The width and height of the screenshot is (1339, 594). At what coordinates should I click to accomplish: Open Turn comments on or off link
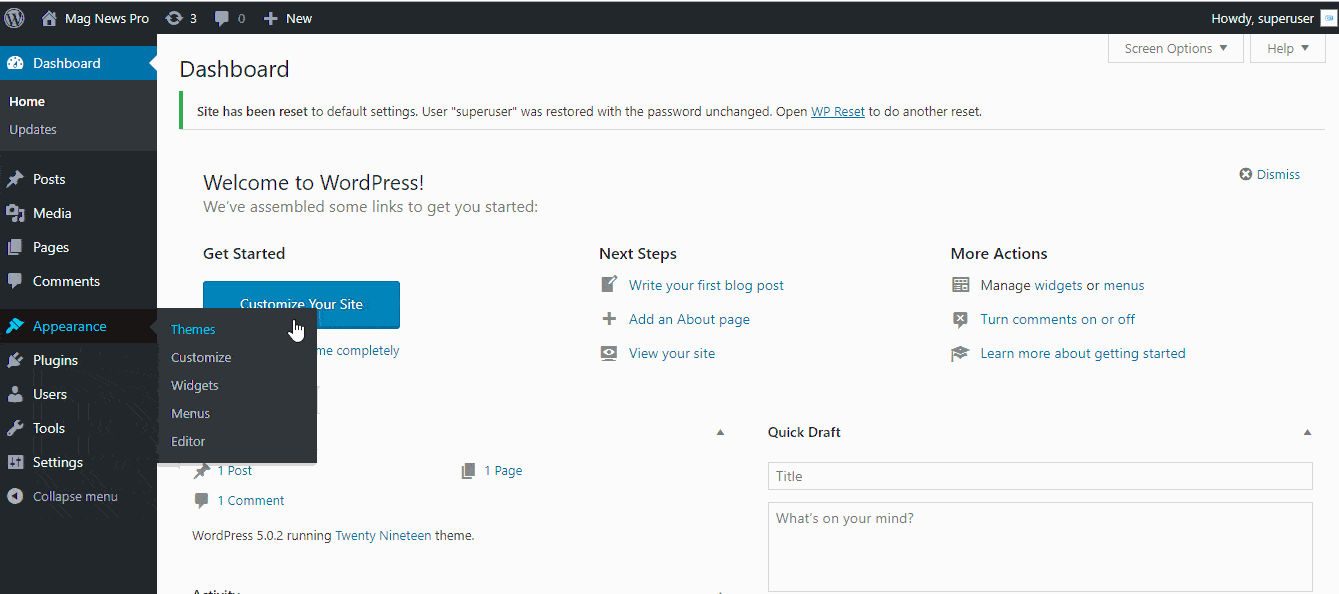(x=1058, y=319)
